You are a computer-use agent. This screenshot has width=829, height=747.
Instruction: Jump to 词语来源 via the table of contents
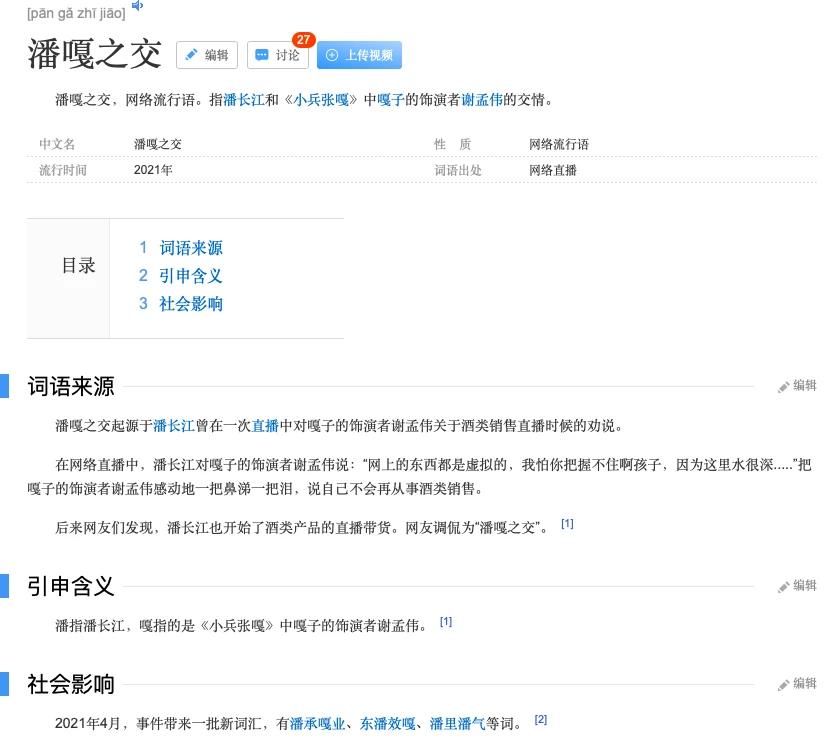[x=191, y=247]
